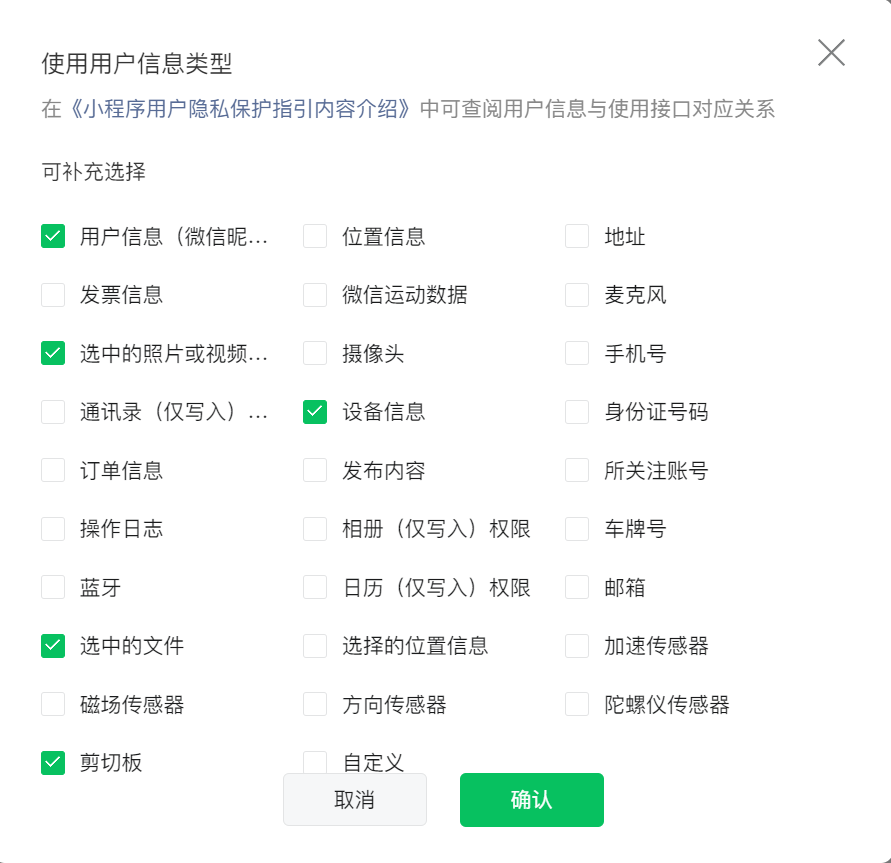Image resolution: width=891 pixels, height=863 pixels.
Task: Close the user info type dialog
Action: click(831, 53)
